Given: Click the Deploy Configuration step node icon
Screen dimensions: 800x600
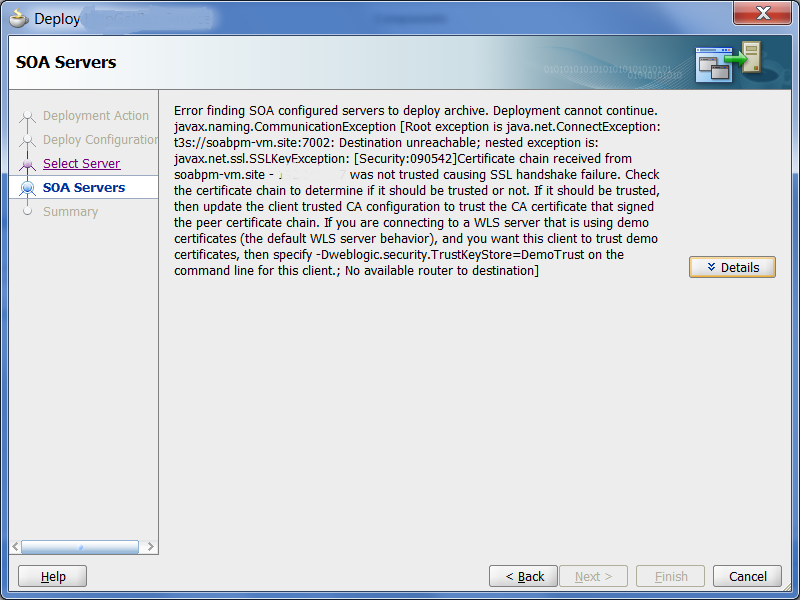Looking at the screenshot, I should point(28,140).
